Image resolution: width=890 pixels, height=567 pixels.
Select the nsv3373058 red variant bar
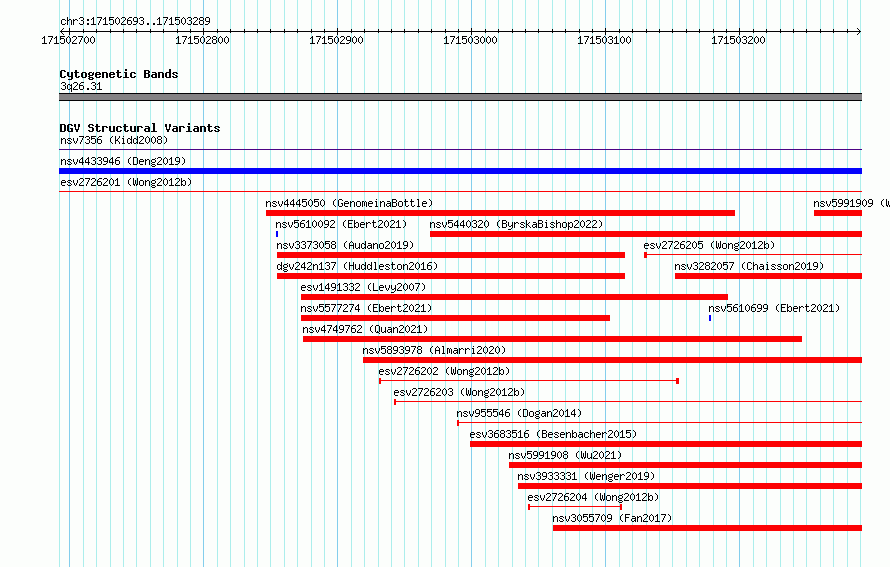pyautogui.click(x=451, y=255)
